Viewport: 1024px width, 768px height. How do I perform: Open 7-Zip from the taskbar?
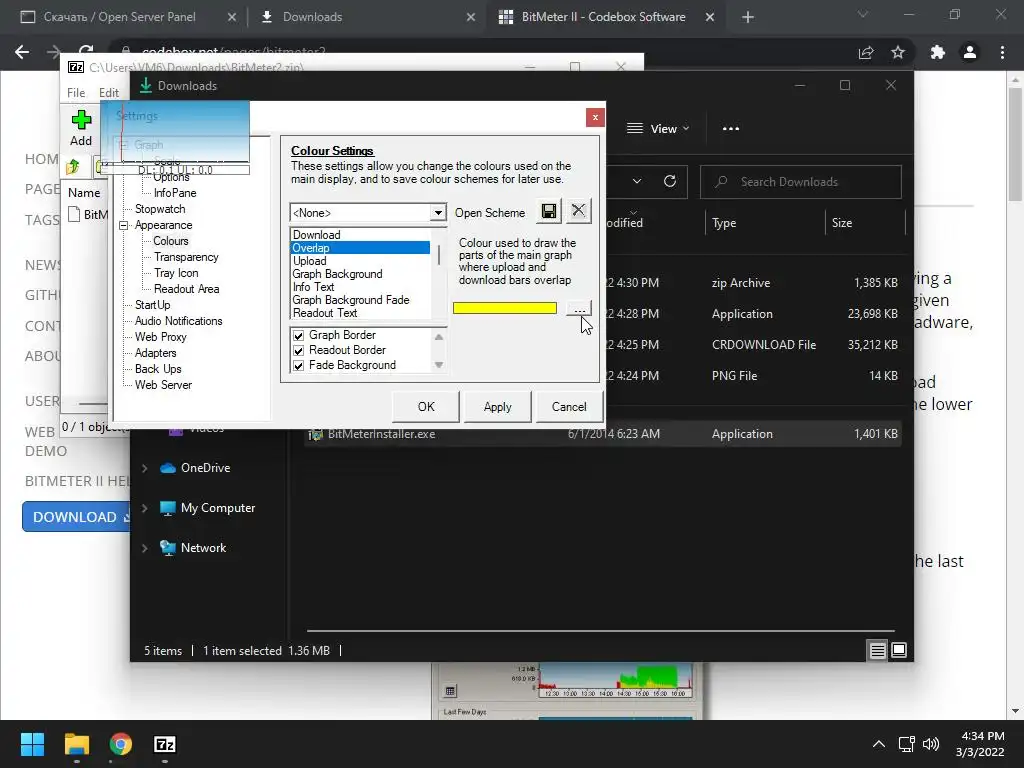point(165,744)
